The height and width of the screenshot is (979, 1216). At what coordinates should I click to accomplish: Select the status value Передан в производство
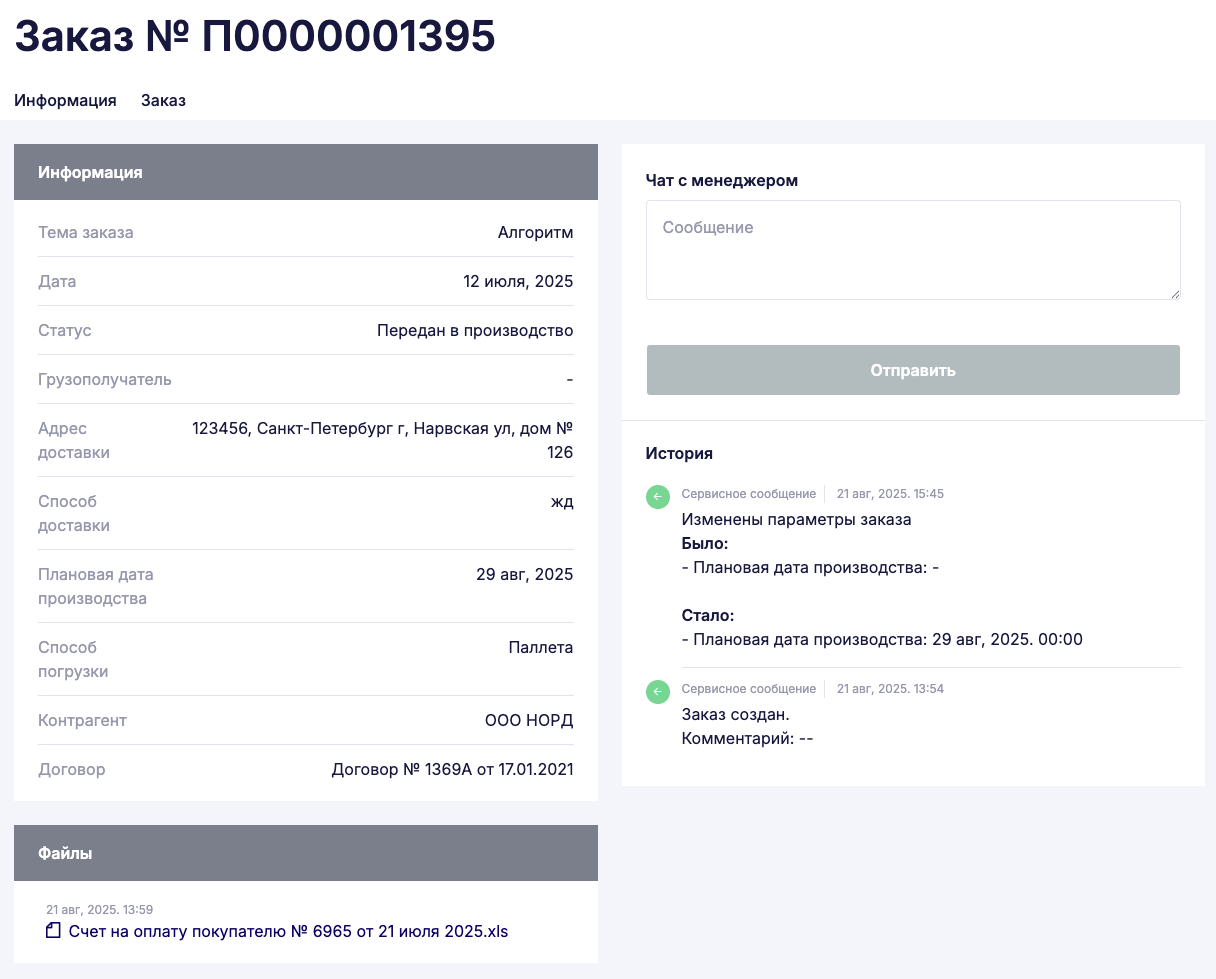pyautogui.click(x=475, y=330)
